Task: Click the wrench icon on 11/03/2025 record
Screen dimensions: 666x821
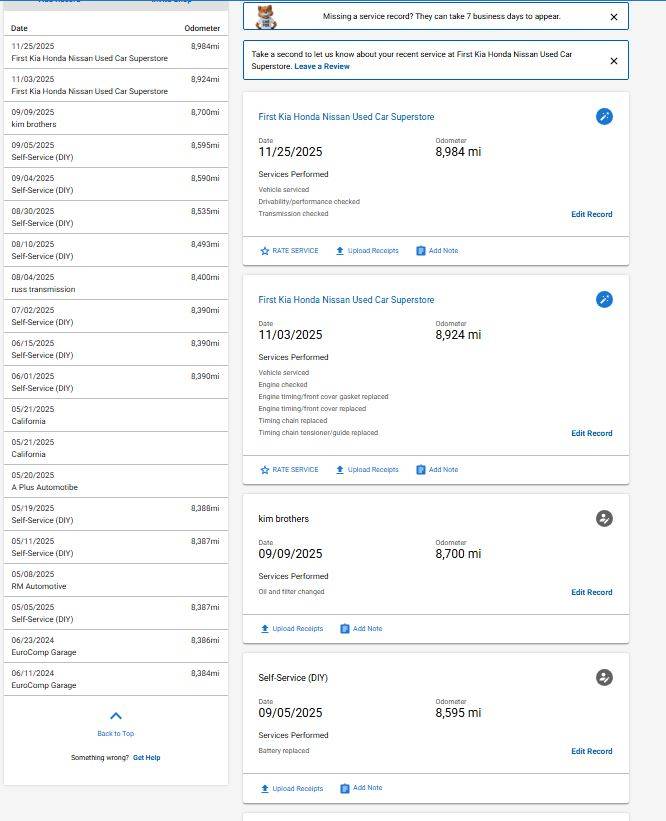Action: (x=603, y=300)
